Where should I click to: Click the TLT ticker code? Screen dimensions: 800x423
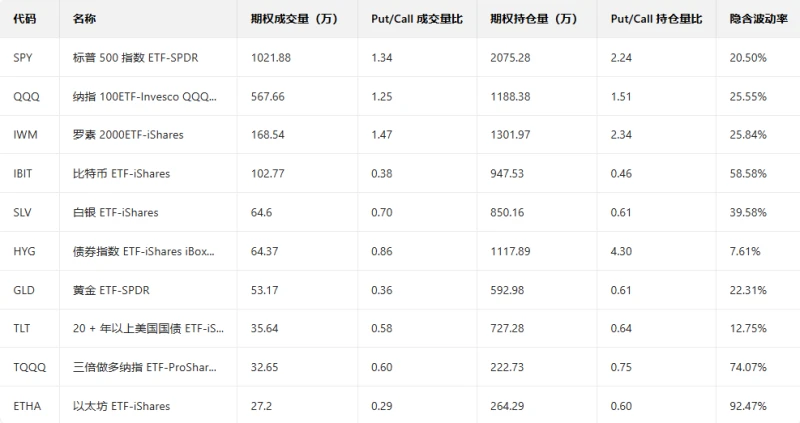point(22,328)
